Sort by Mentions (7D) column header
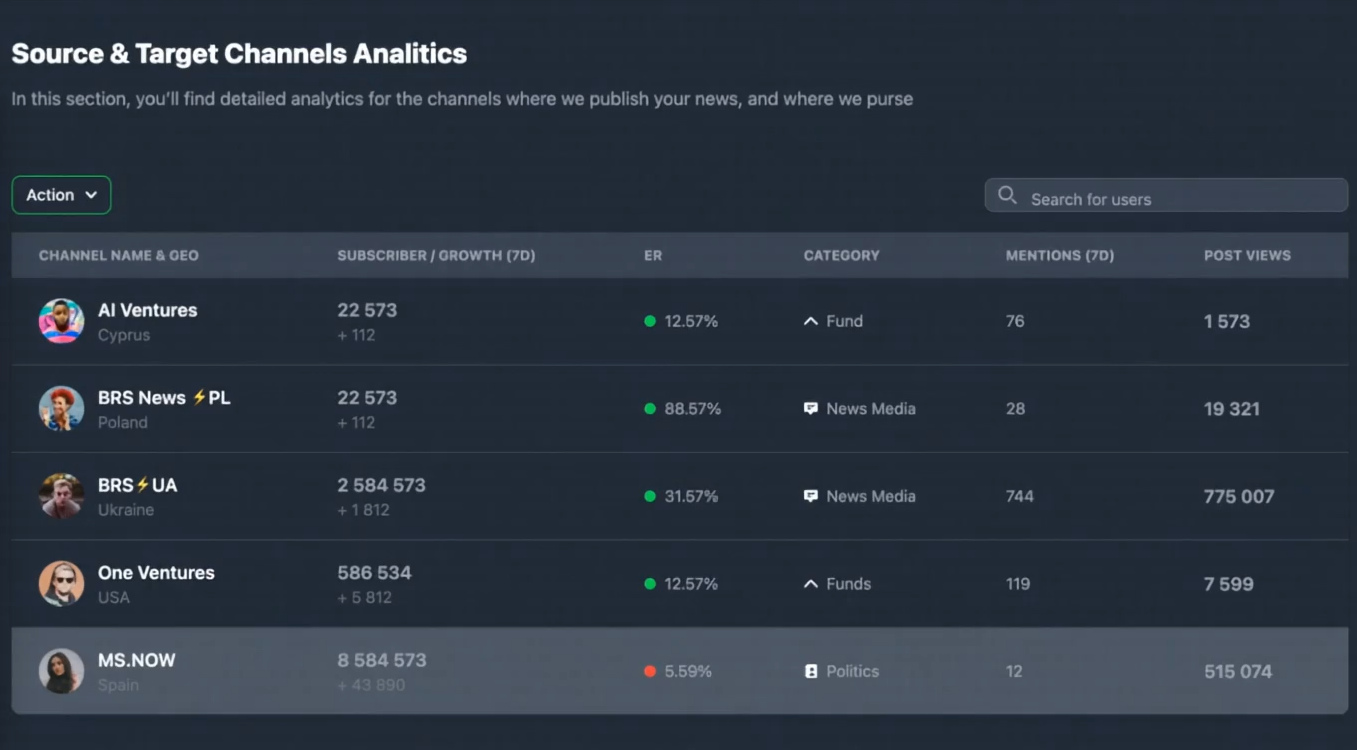Screen dimensions: 1357x750 [x=1060, y=255]
